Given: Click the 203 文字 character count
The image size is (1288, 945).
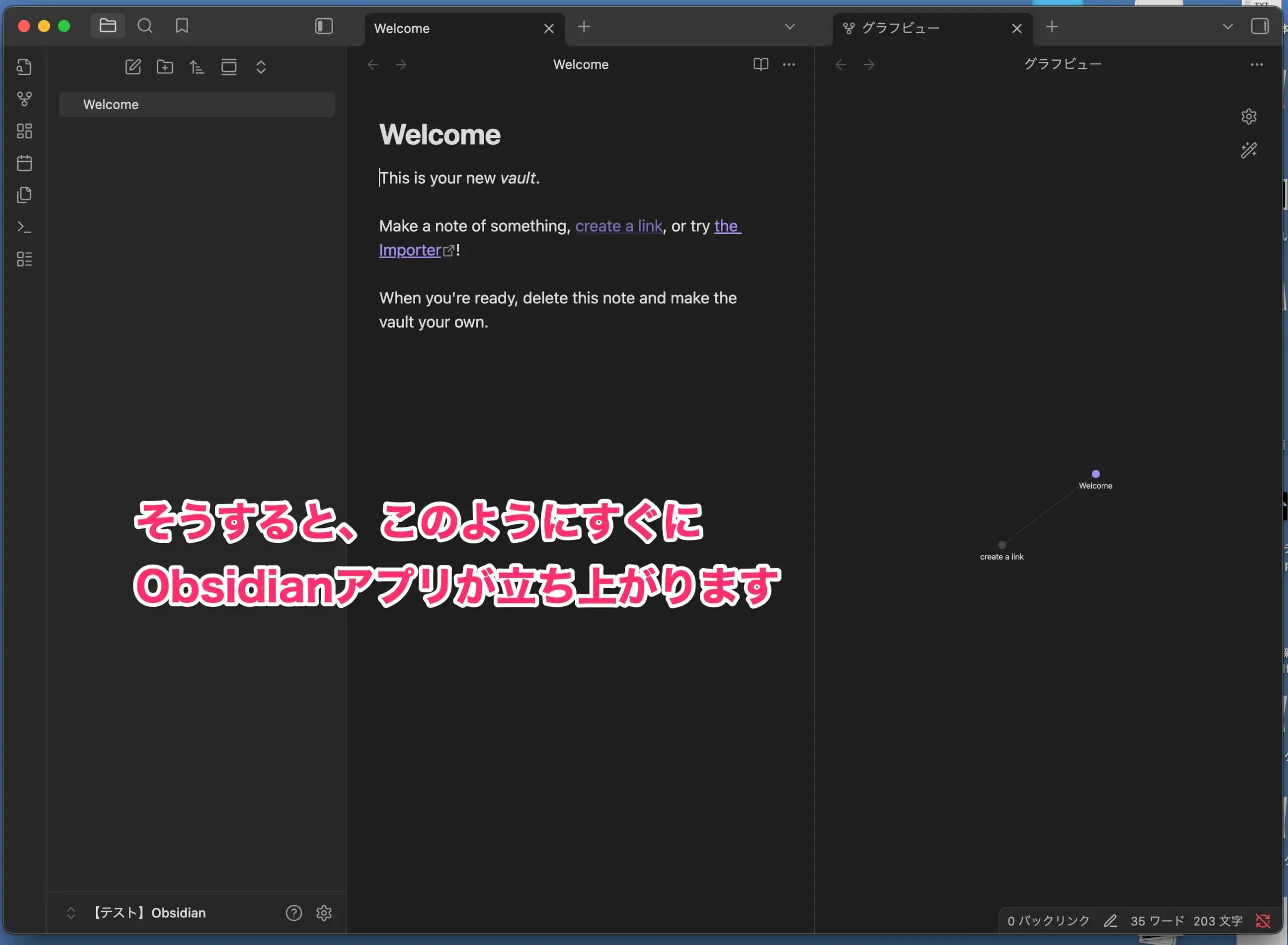Looking at the screenshot, I should (x=1218, y=920).
